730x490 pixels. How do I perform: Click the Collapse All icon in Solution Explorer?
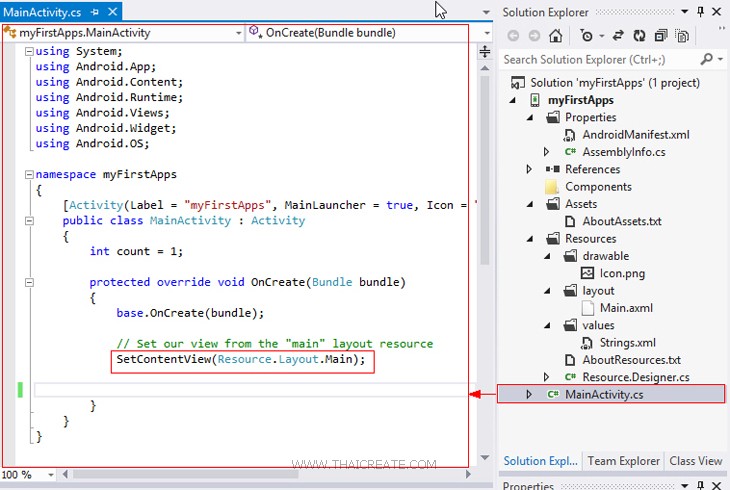pos(661,36)
